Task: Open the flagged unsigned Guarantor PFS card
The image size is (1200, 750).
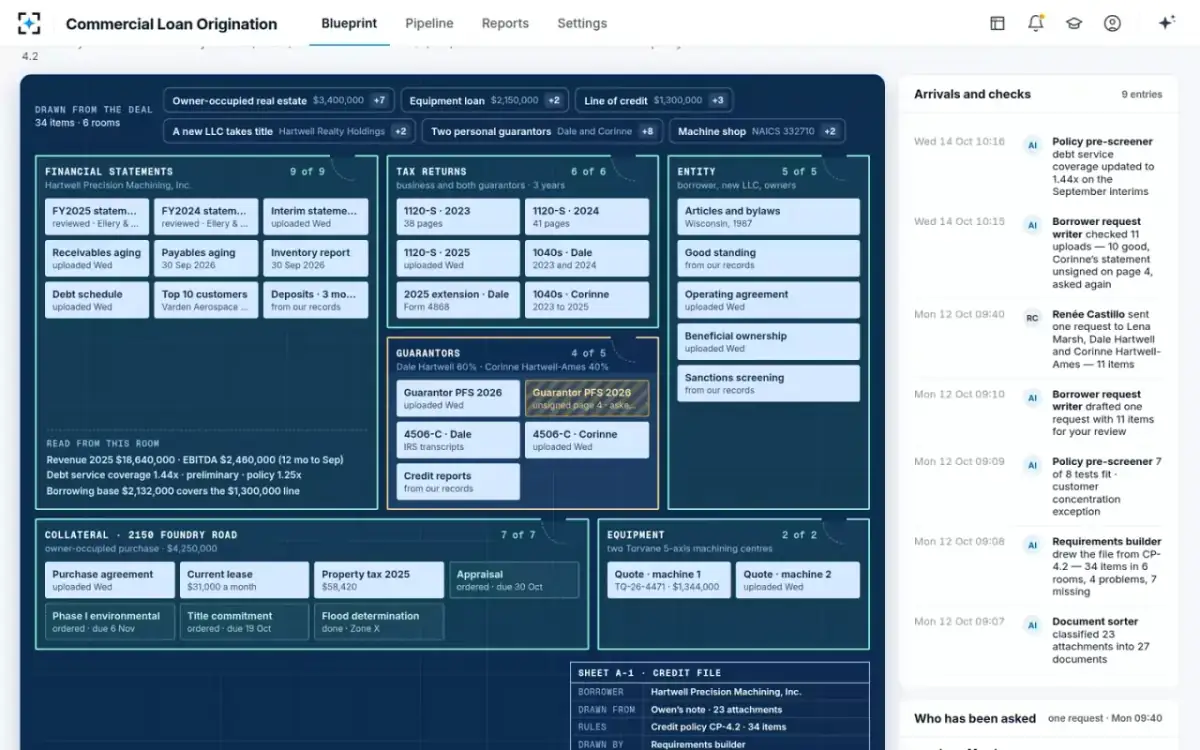Action: (587, 398)
